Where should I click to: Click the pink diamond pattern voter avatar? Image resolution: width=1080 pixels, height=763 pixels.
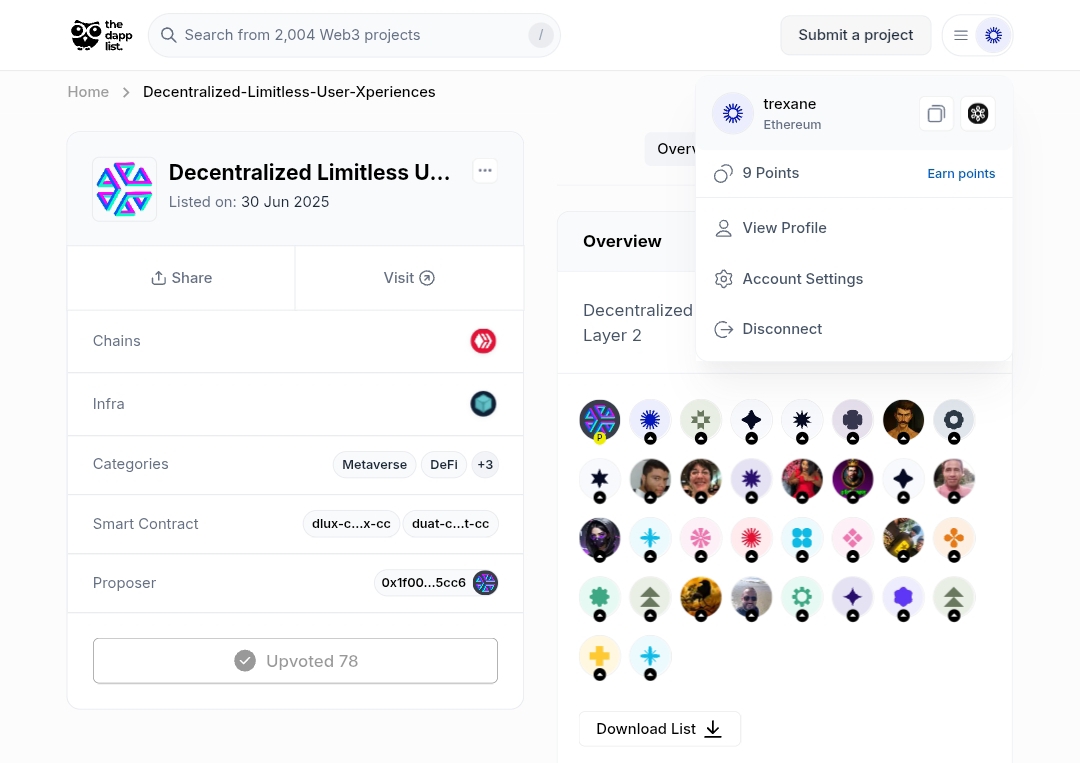[853, 539]
